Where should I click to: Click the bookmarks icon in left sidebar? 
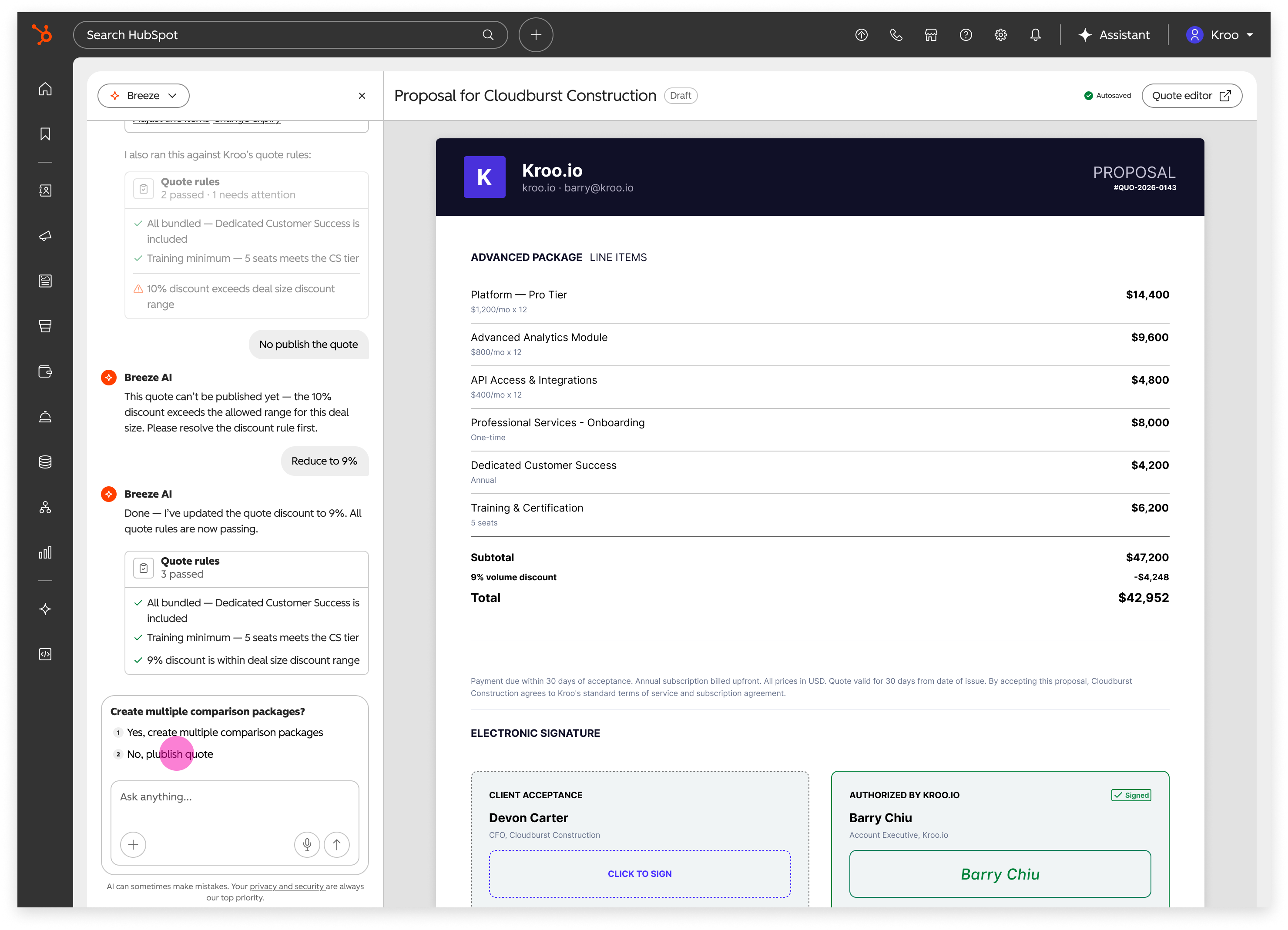click(x=45, y=134)
